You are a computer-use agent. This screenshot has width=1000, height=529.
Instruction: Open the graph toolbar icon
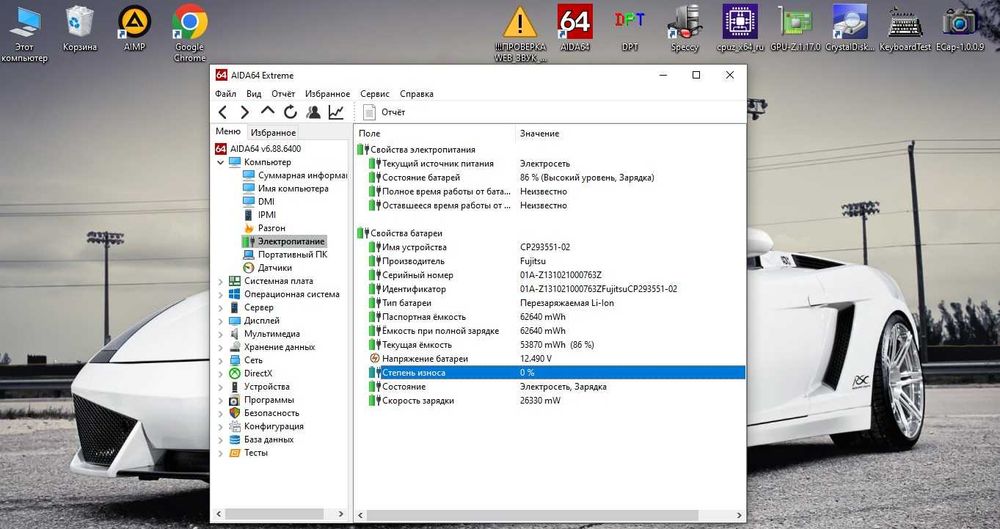[x=336, y=112]
